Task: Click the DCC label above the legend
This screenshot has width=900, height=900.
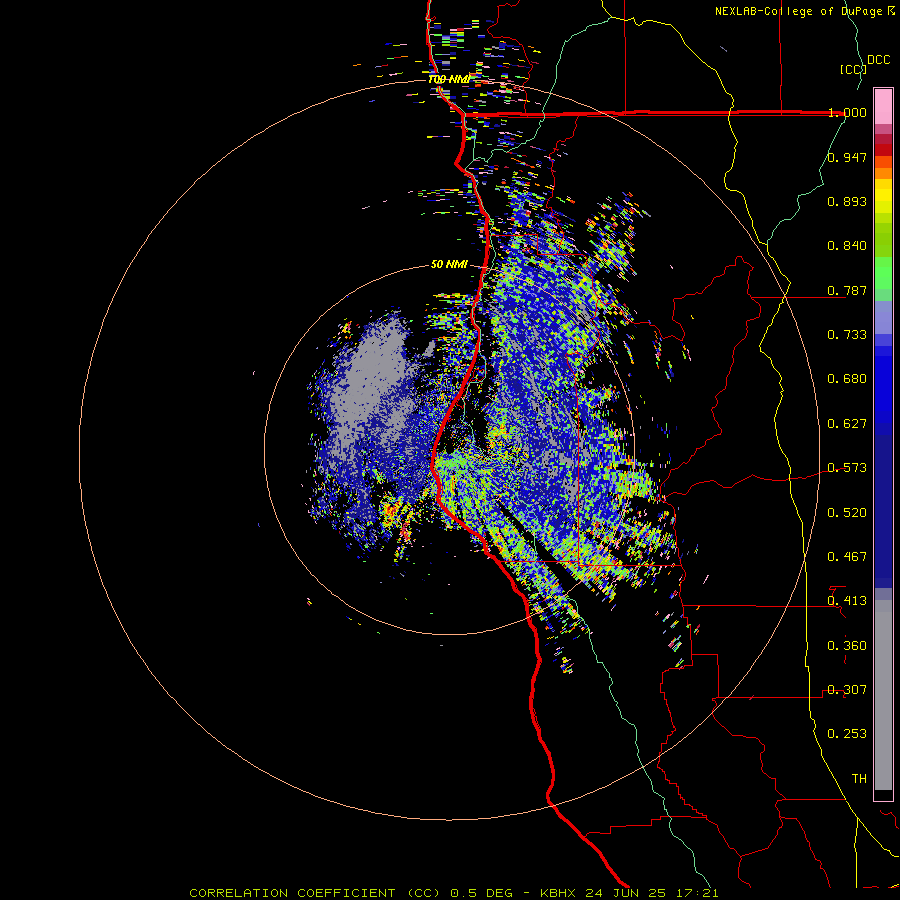Action: point(879,60)
